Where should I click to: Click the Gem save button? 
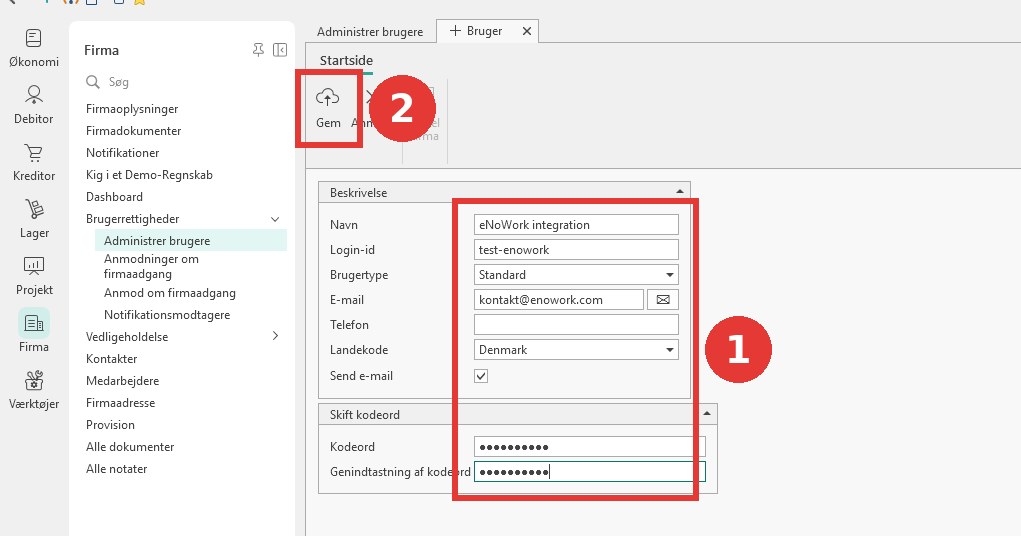point(328,109)
